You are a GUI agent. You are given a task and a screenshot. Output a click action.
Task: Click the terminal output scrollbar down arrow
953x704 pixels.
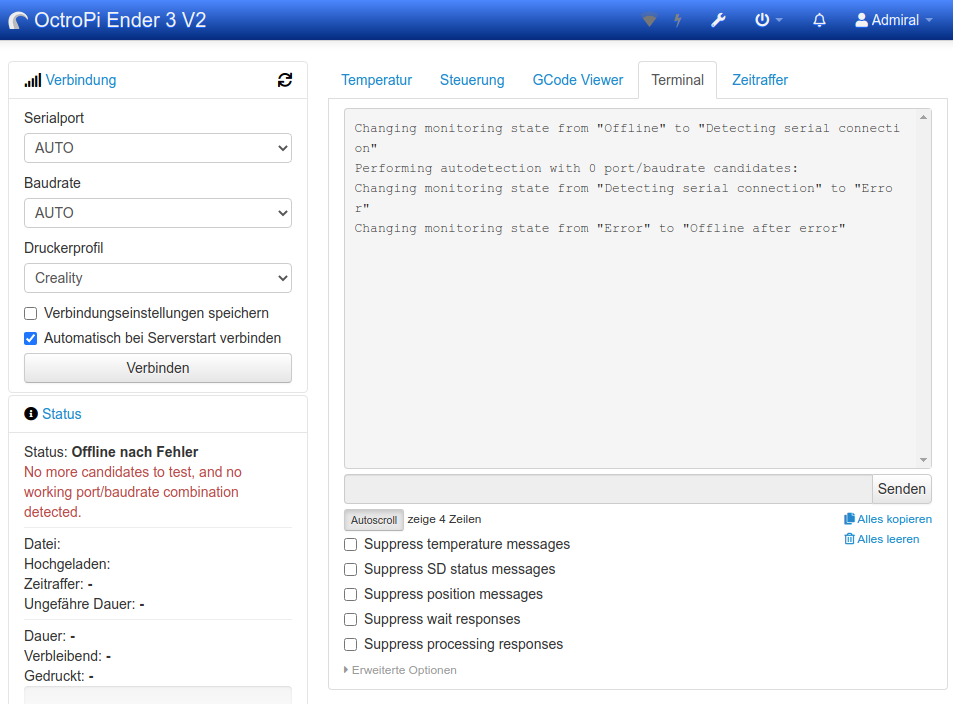pos(923,460)
